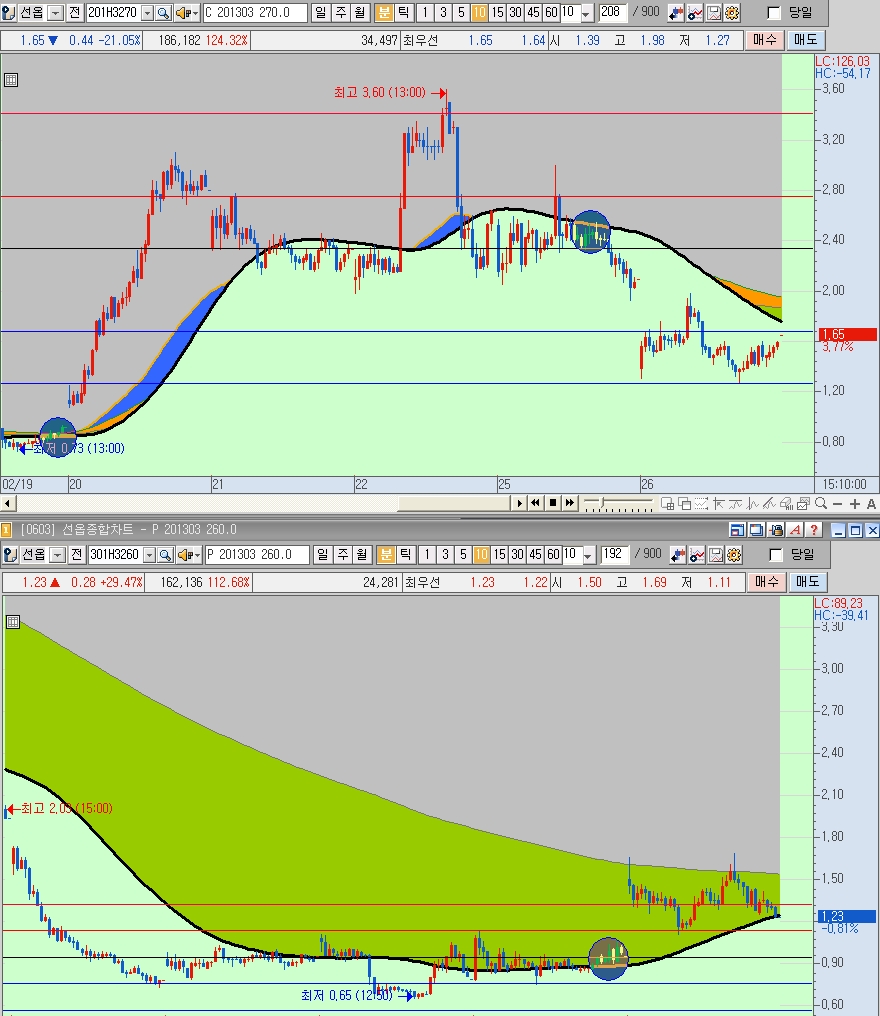Viewport: 880px width, 1016px height.
Task: Enable the 당일 checkbox in bottom chart
Action: [x=774, y=555]
